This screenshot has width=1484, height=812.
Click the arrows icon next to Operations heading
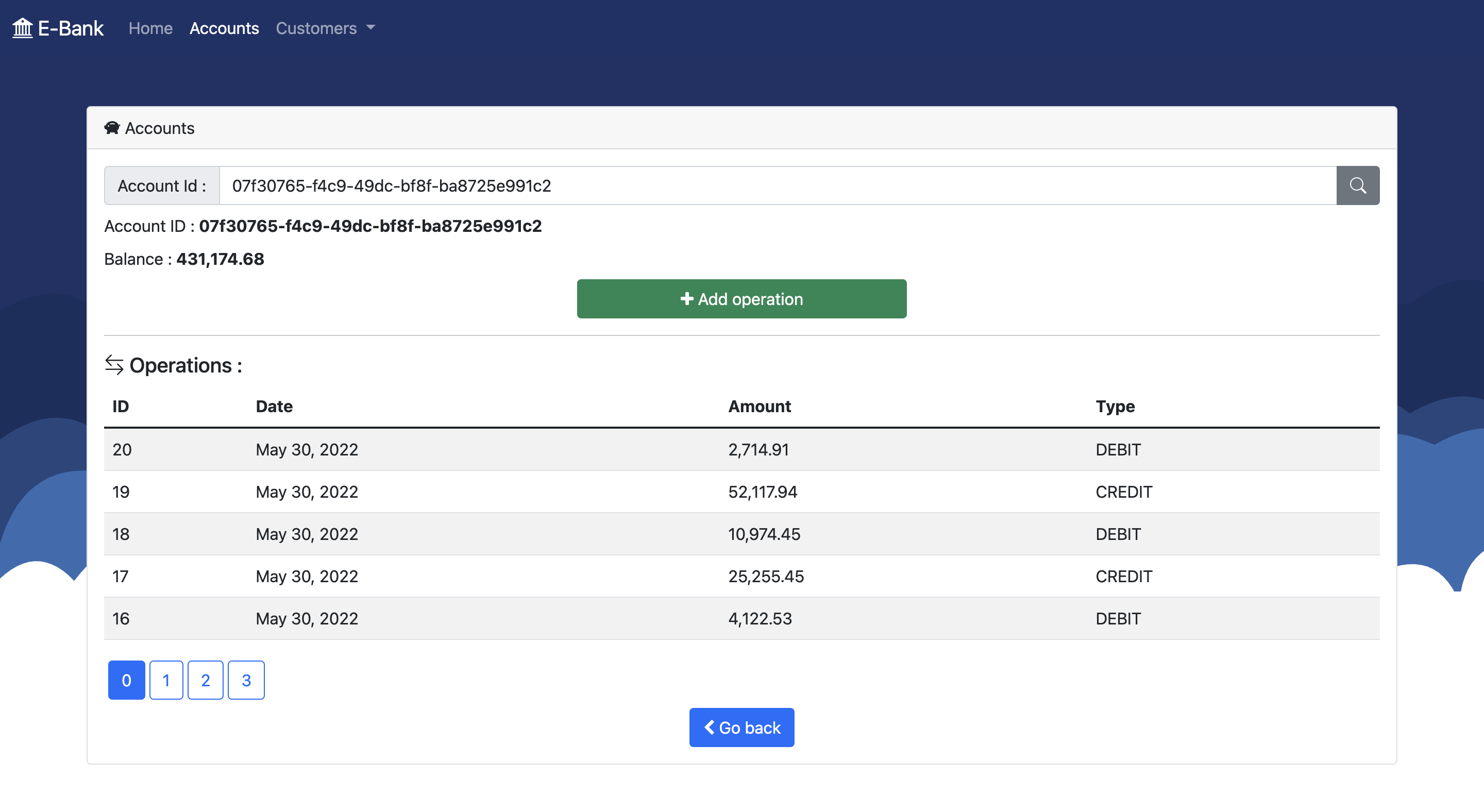[x=114, y=365]
